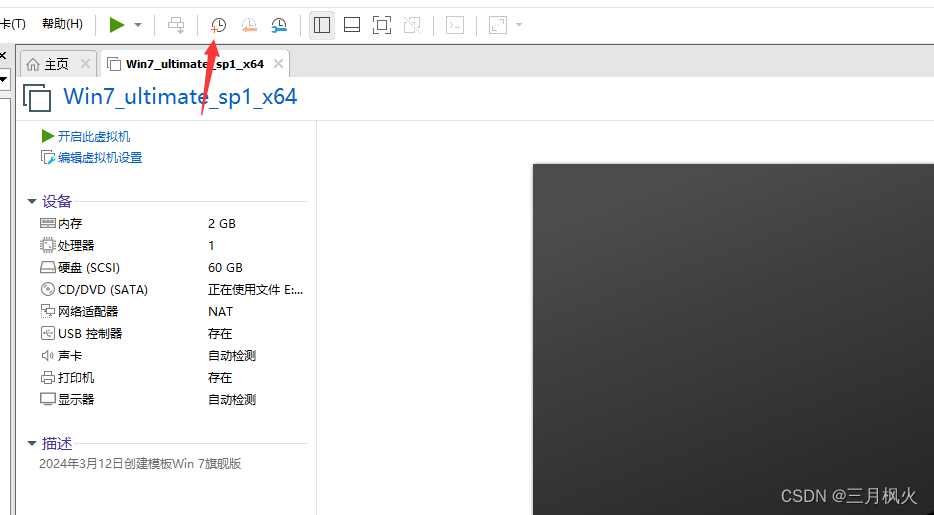Screen dimensions: 934x515
Task: Open the library panel dropdown arrow
Action: 4,79
